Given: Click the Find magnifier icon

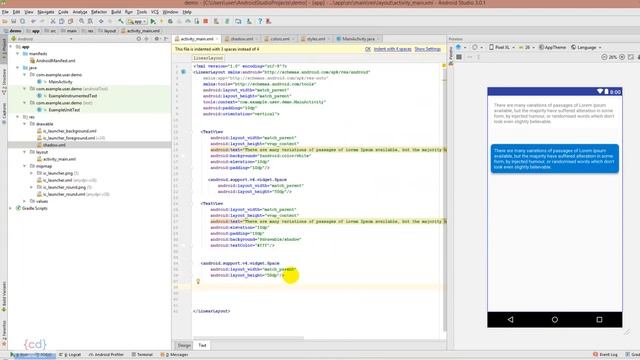Looking at the screenshot, I should coord(82,21).
